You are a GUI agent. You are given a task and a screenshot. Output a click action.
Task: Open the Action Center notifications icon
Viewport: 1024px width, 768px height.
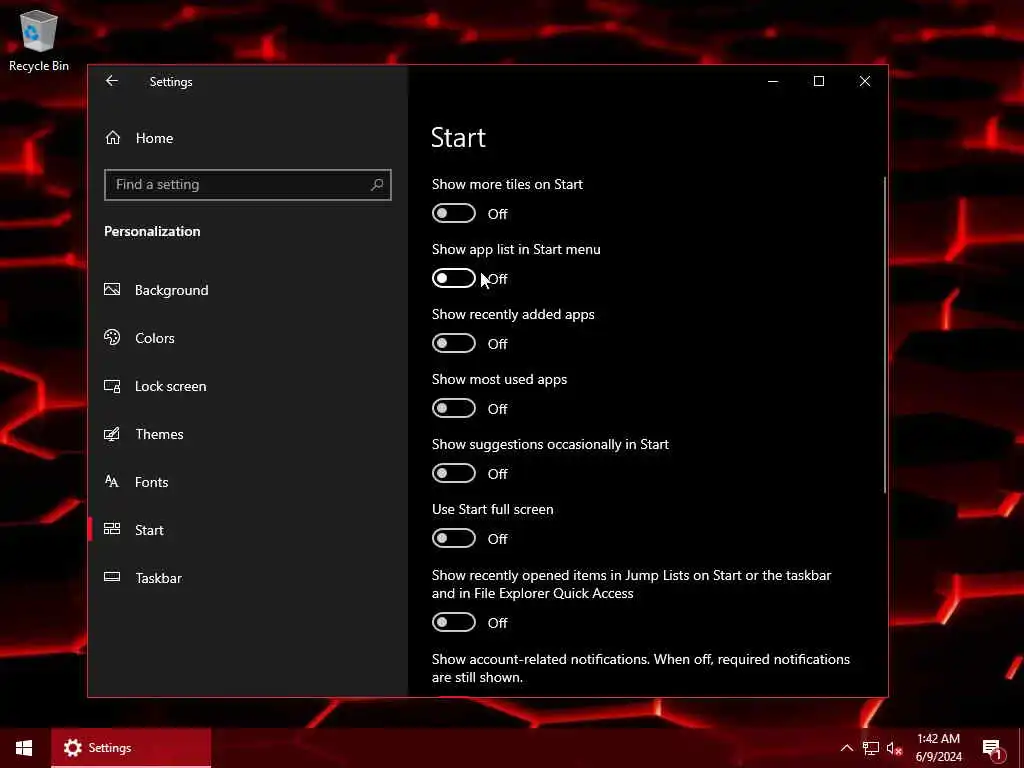pos(993,749)
